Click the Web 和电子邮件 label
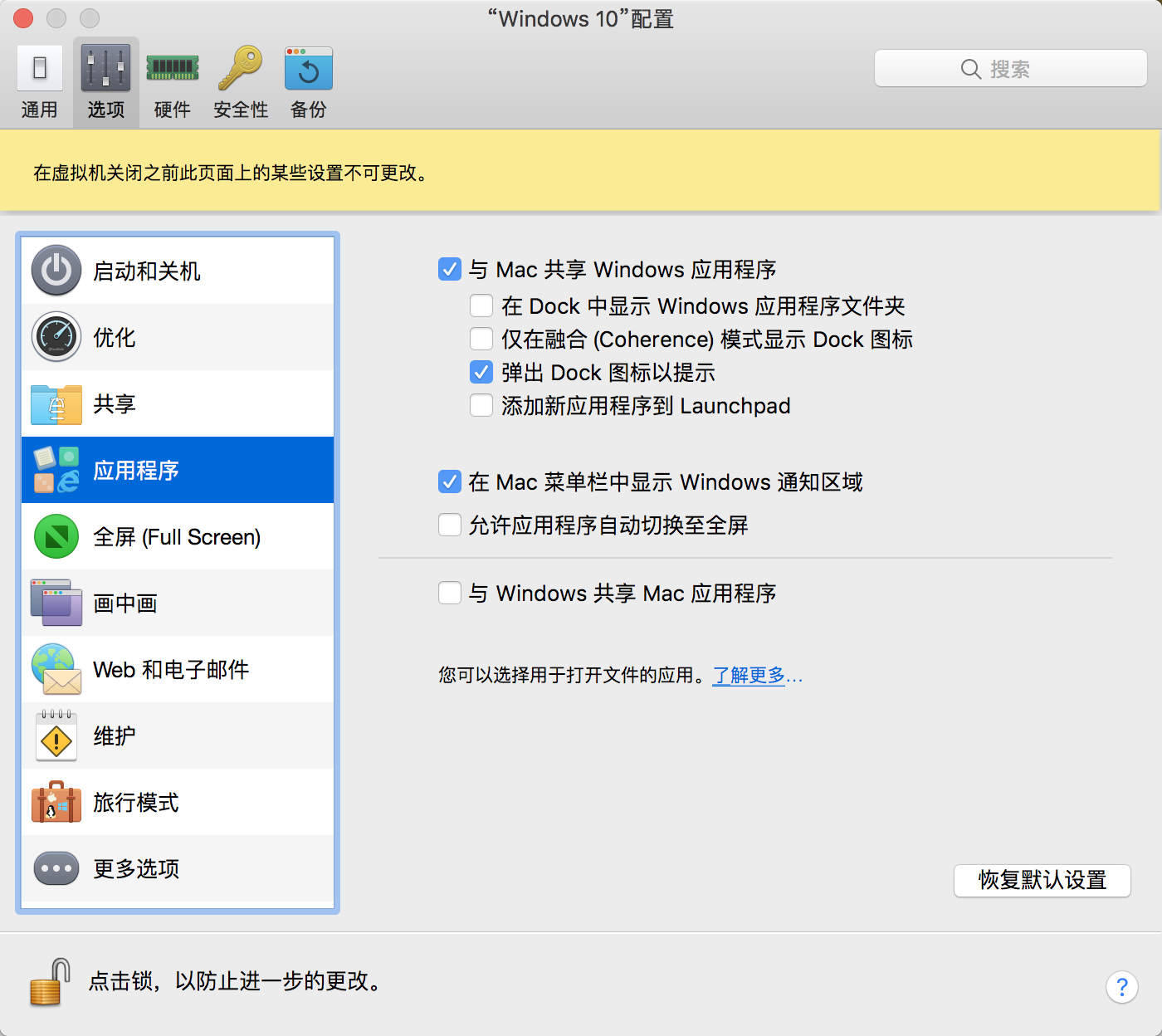The height and width of the screenshot is (1036, 1162). click(x=171, y=669)
